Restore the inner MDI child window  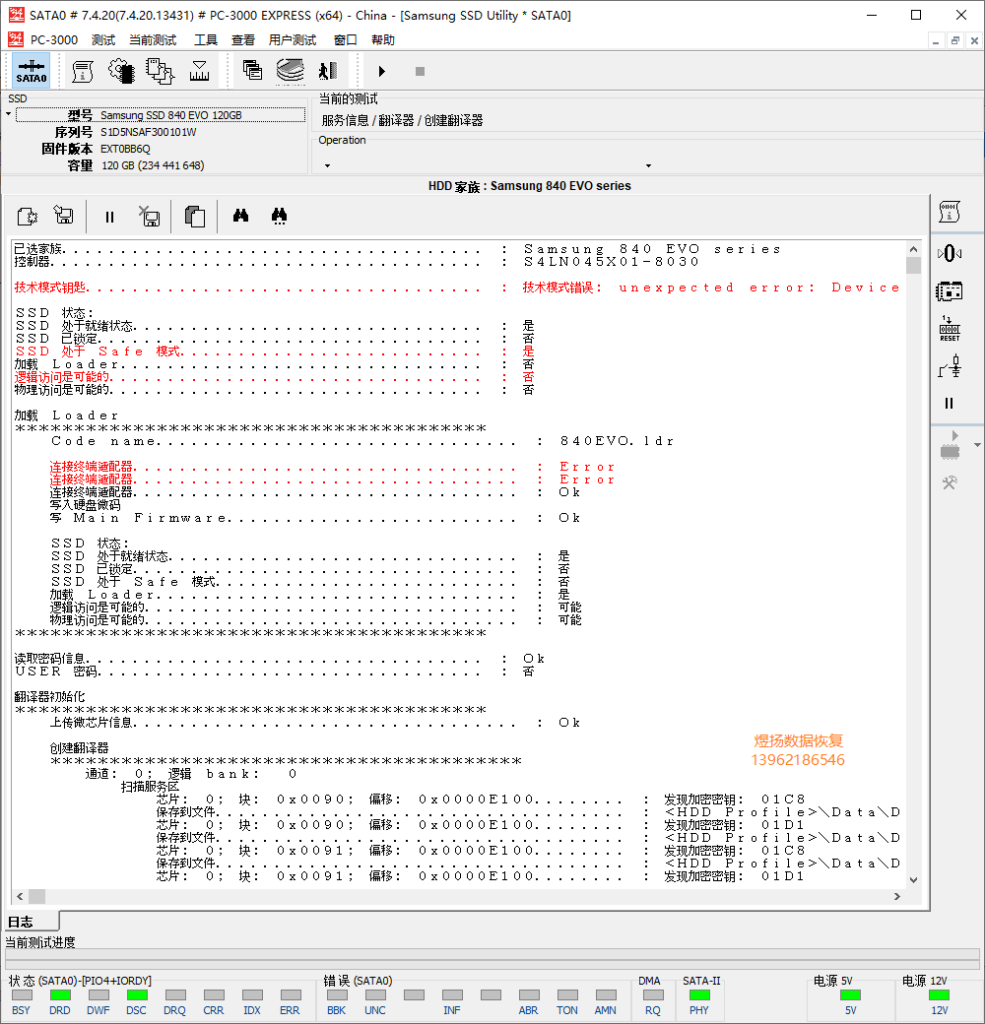pos(955,40)
